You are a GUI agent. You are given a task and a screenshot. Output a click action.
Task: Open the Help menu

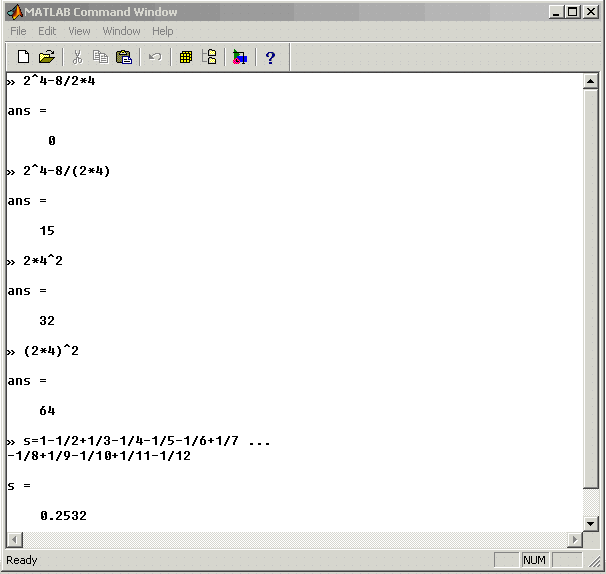point(162,31)
